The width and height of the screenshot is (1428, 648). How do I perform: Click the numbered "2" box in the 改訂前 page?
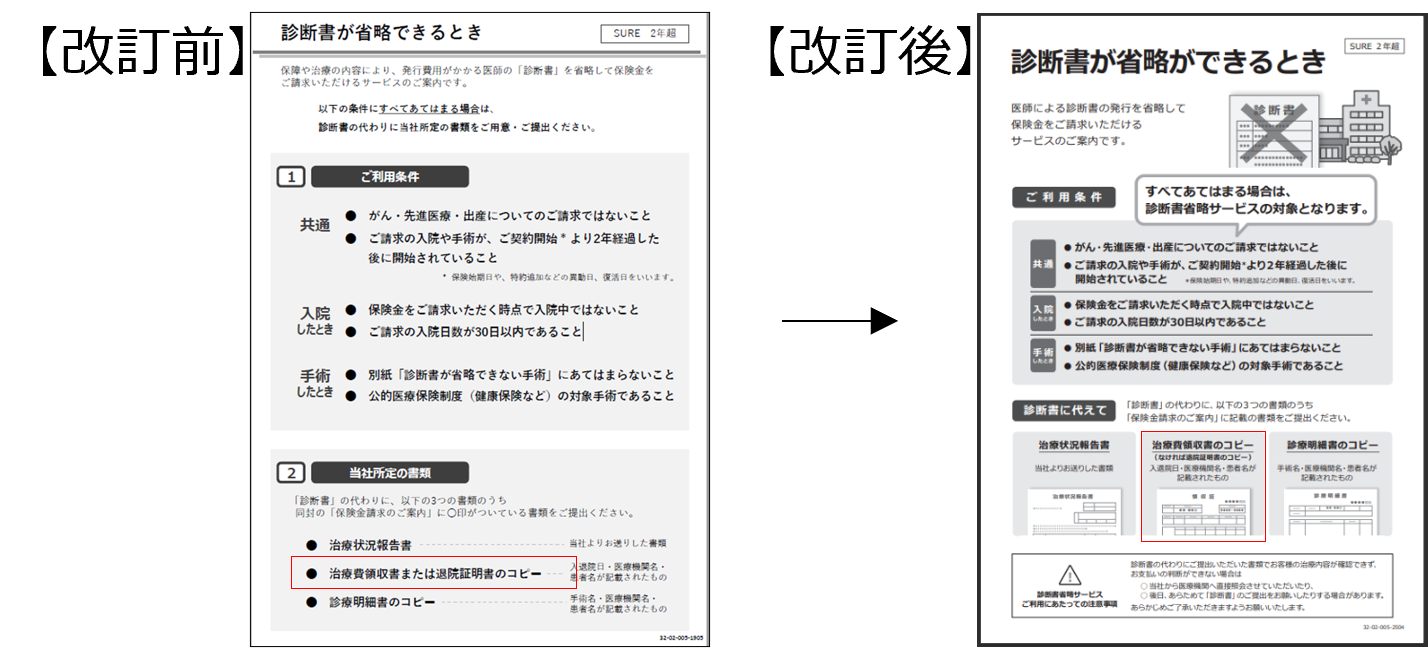tap(290, 473)
